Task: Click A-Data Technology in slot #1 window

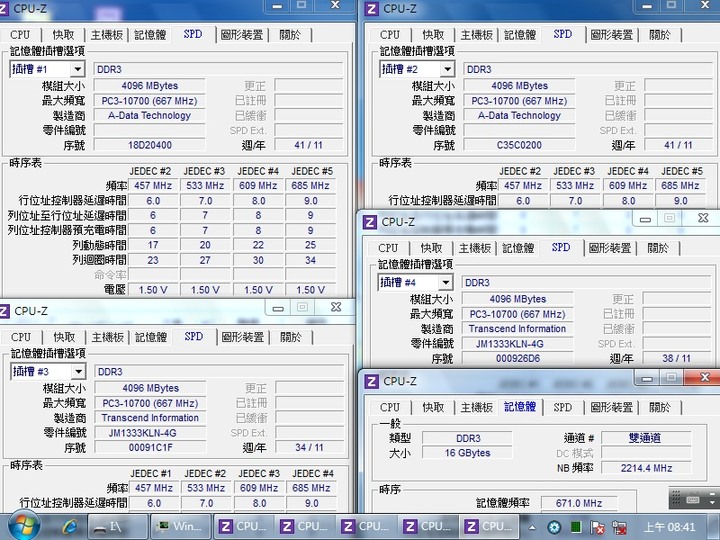Action: click(150, 116)
